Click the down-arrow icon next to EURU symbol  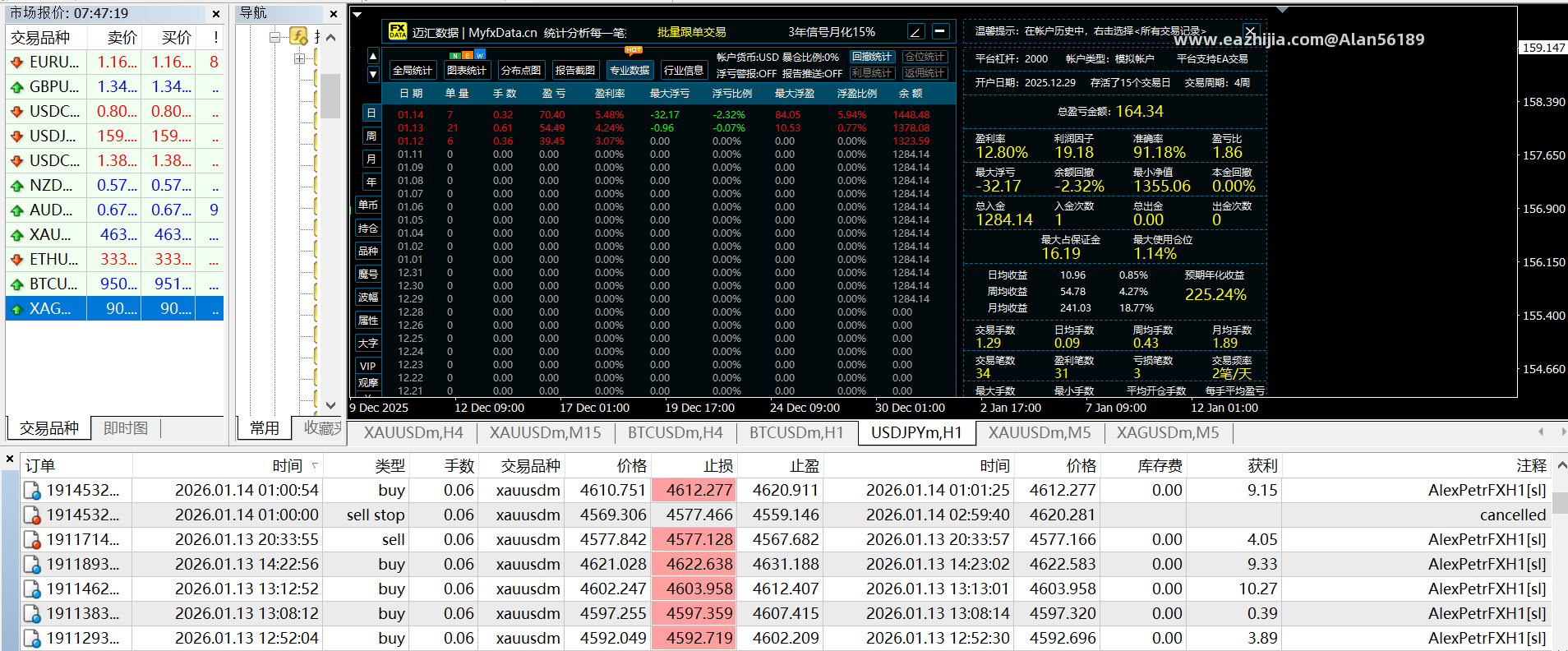16,62
